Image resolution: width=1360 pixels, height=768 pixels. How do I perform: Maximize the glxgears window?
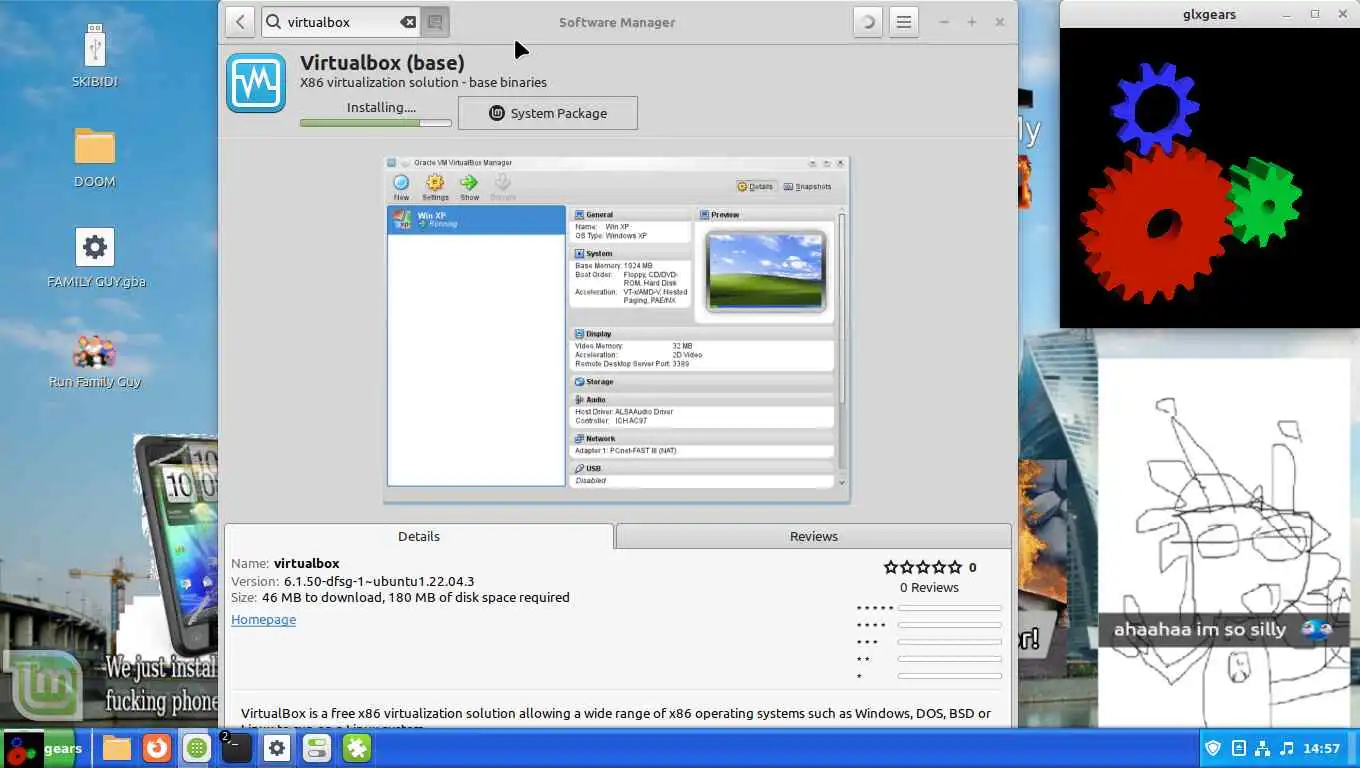coord(1315,14)
